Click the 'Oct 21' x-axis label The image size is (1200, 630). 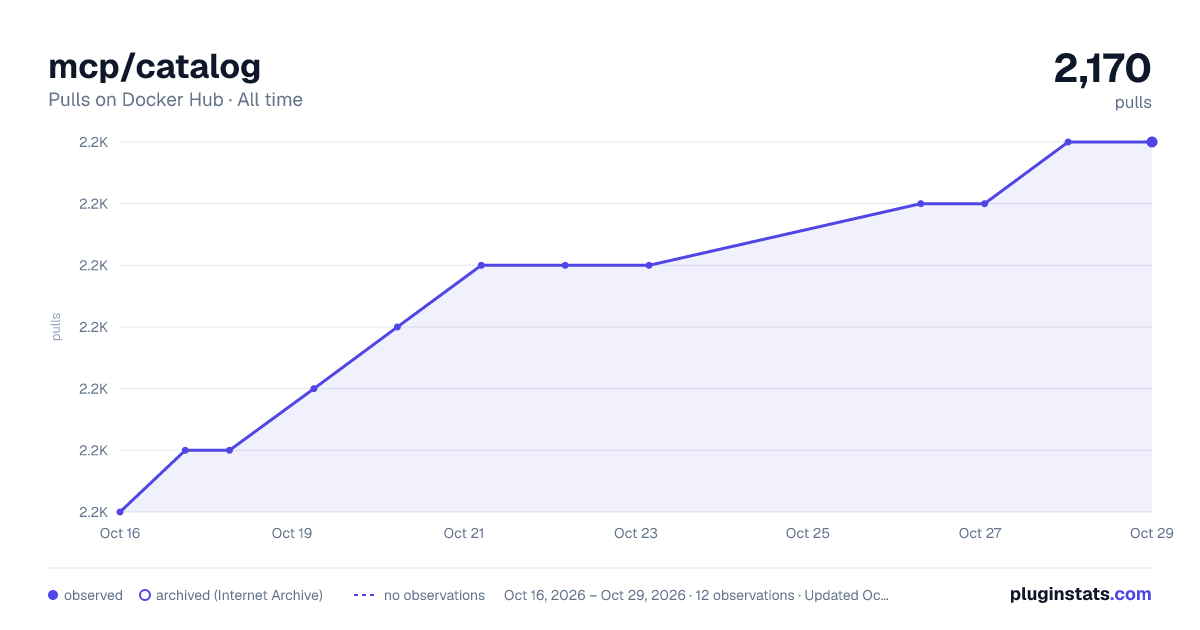click(464, 533)
